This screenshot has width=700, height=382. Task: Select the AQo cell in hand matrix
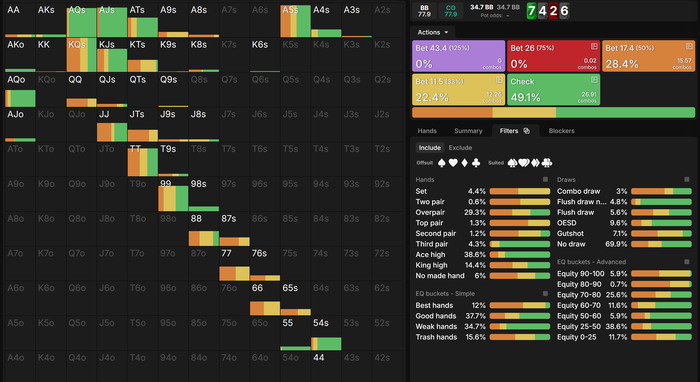20,91
